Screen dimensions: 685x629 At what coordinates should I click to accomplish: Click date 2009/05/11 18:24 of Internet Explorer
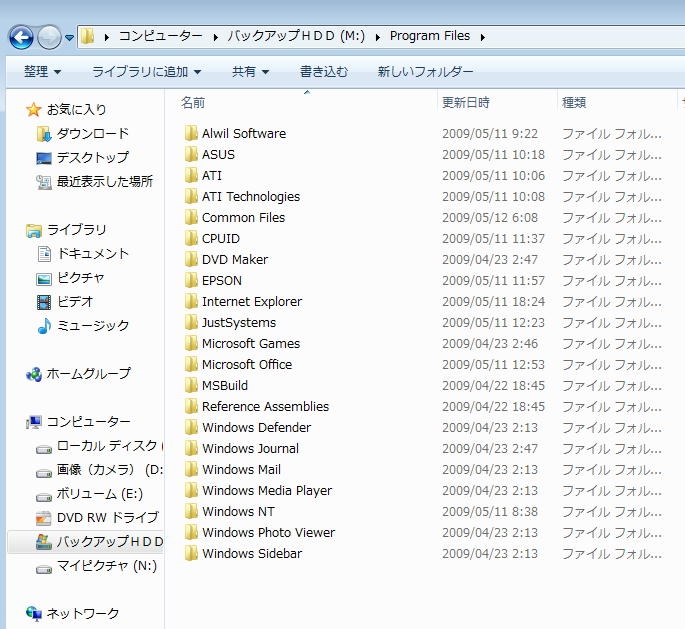pyautogui.click(x=493, y=301)
